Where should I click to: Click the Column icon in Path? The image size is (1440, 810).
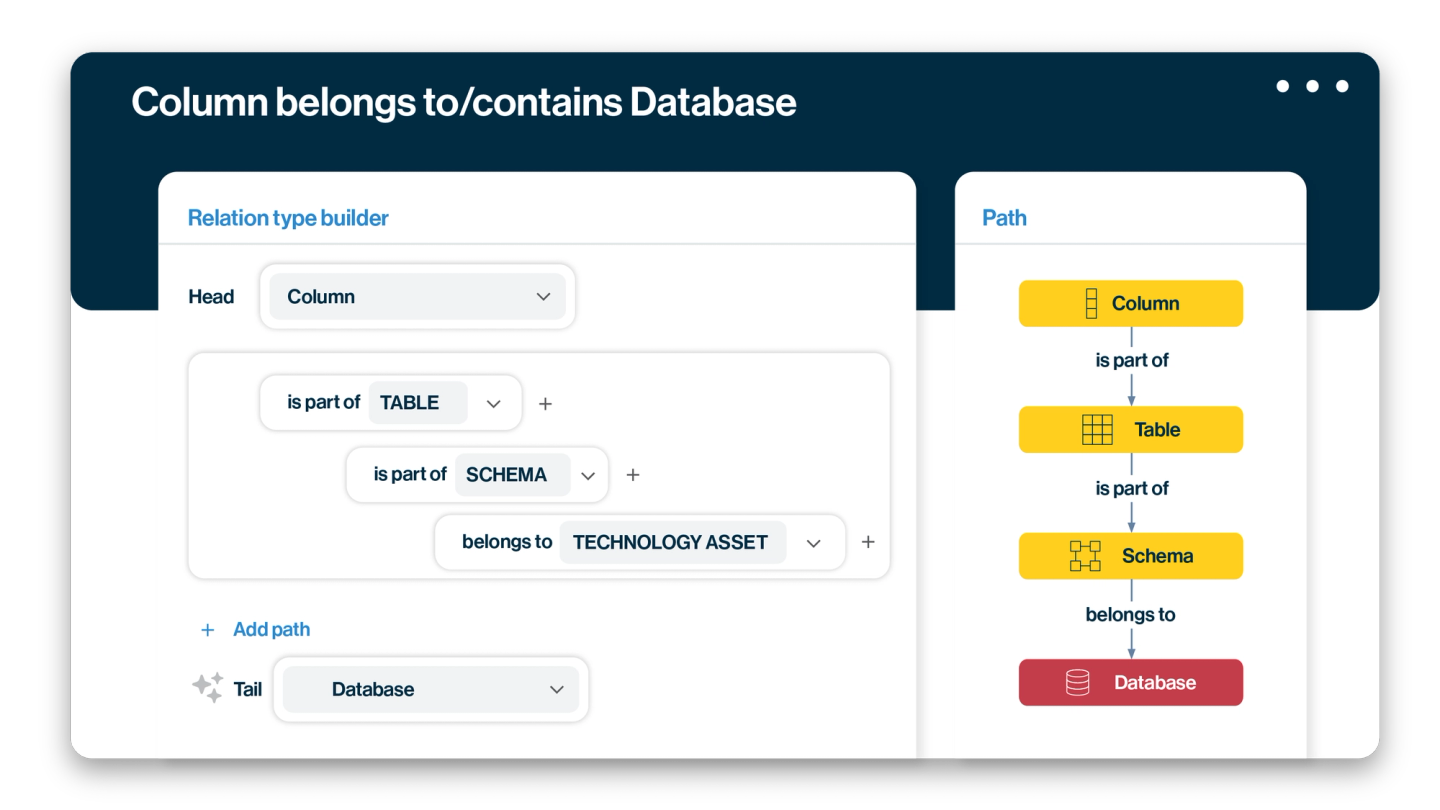(1091, 303)
